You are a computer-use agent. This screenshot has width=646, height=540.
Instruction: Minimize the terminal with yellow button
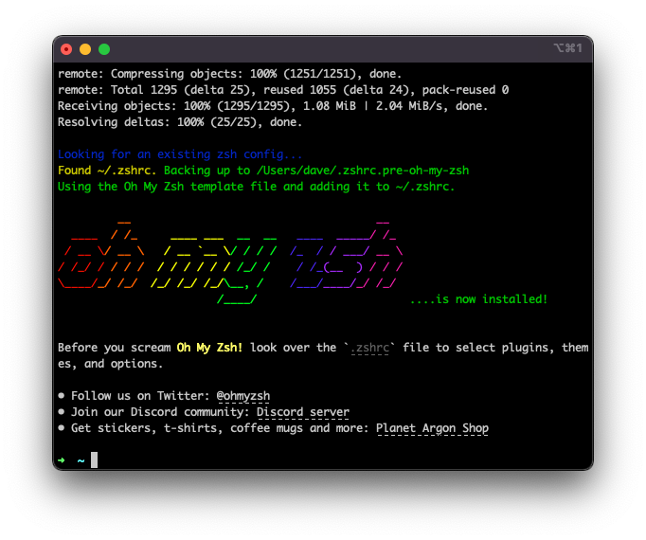tap(85, 49)
